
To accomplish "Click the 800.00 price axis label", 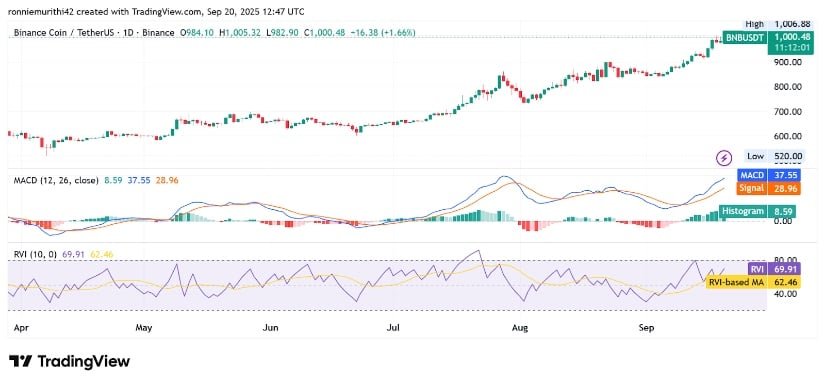I will pyautogui.click(x=787, y=87).
